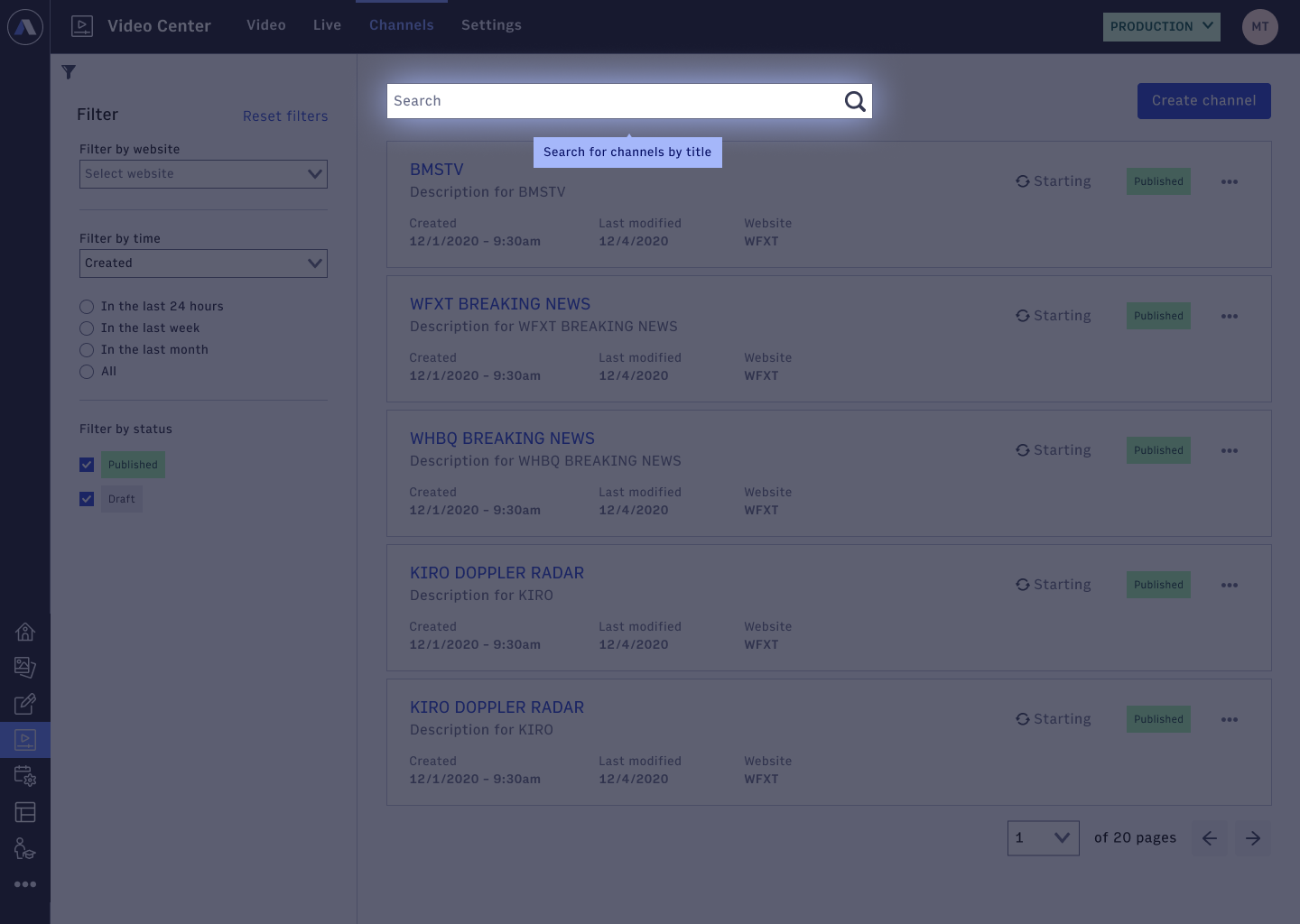Uncheck the Published status checkbox
Viewport: 1300px width, 924px height.
(87, 465)
